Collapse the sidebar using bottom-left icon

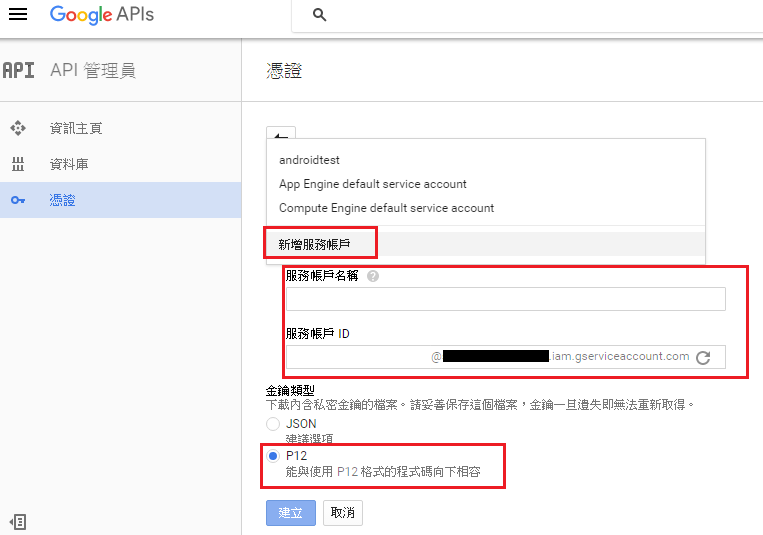tap(18, 522)
